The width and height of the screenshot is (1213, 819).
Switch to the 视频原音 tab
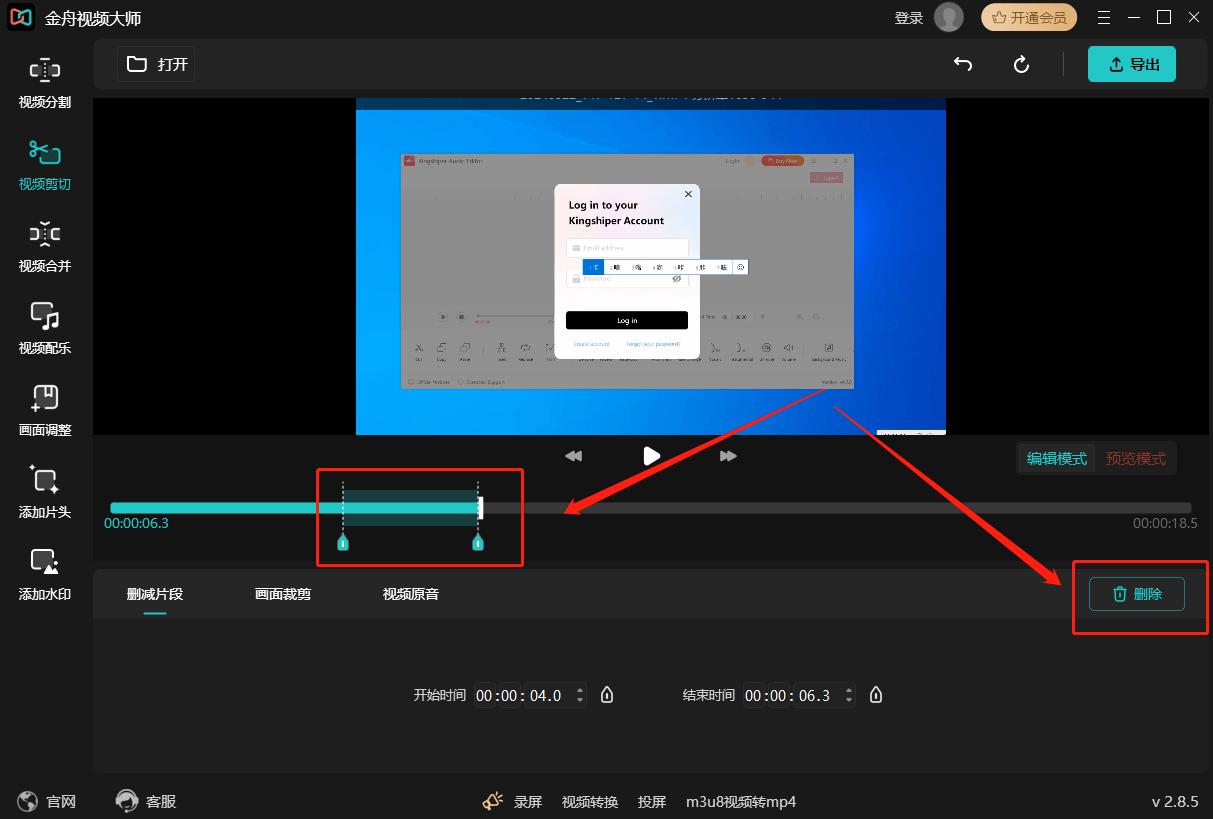(x=411, y=594)
